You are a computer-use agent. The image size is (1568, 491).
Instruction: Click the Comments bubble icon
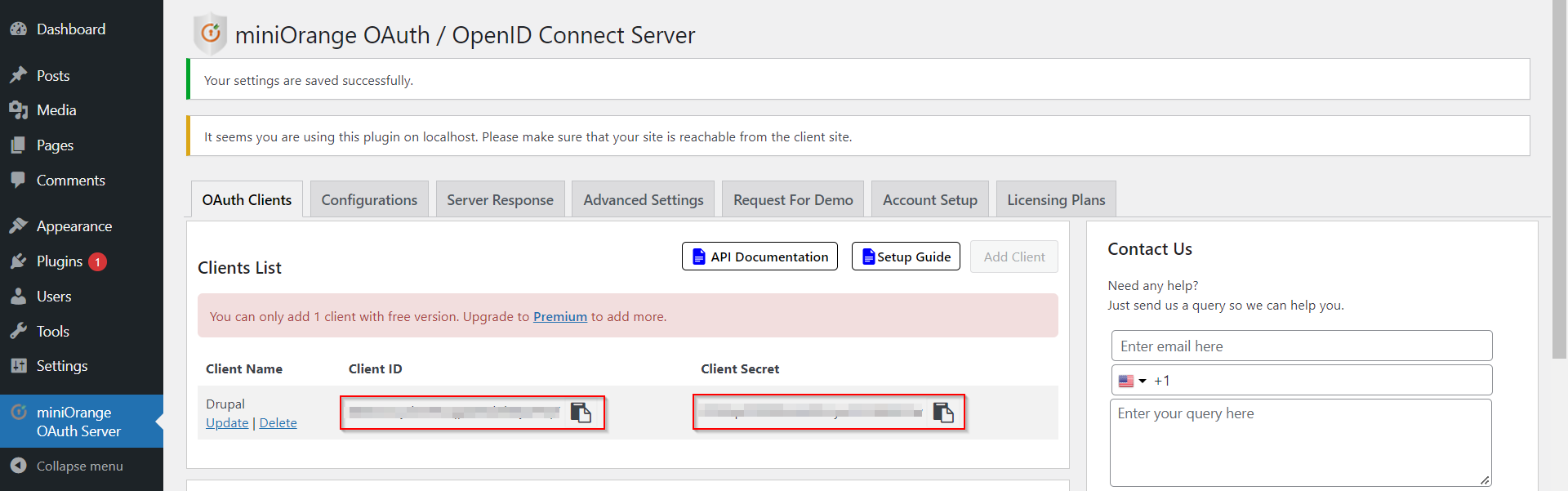(19, 180)
